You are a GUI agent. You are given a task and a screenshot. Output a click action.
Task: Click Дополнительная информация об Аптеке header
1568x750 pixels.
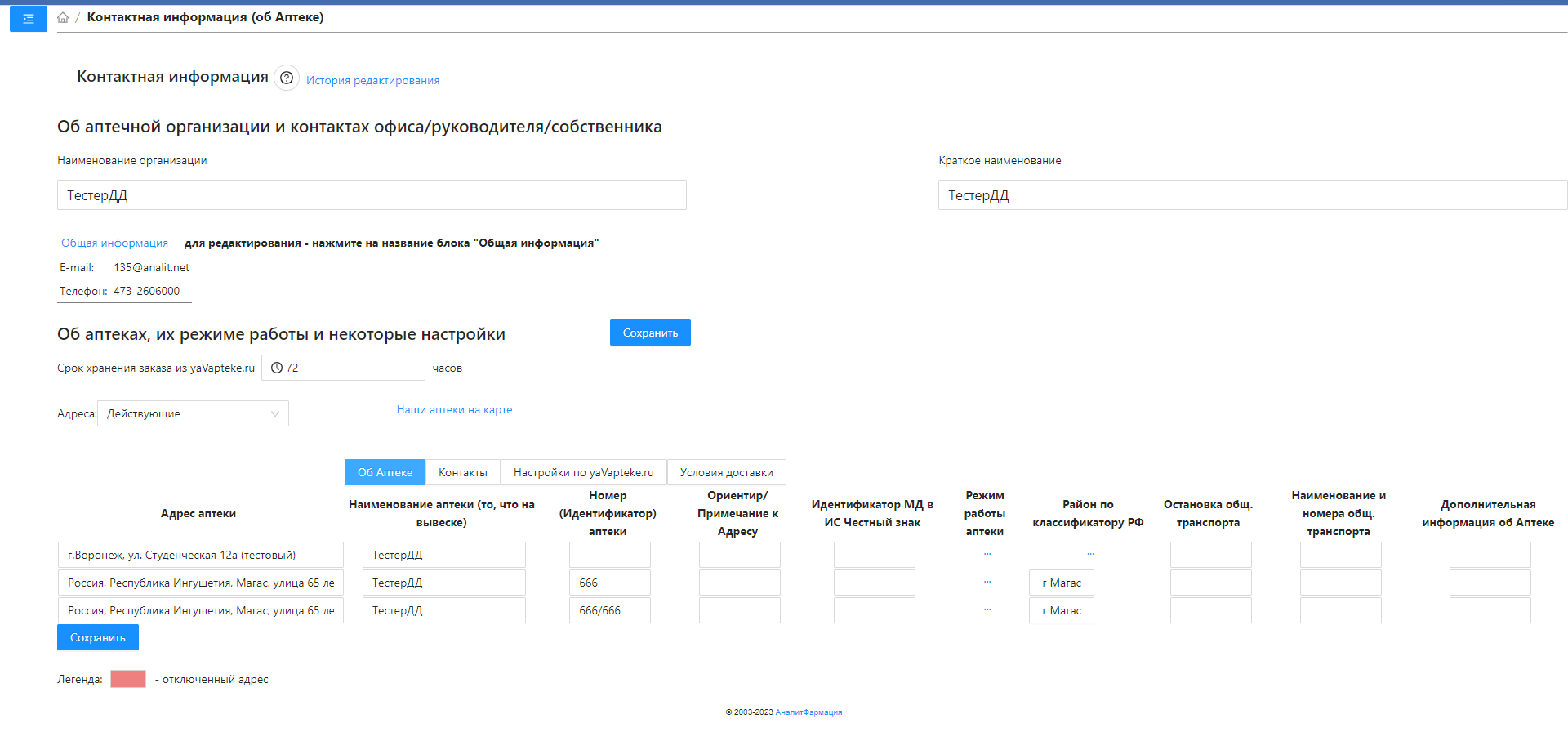1488,513
